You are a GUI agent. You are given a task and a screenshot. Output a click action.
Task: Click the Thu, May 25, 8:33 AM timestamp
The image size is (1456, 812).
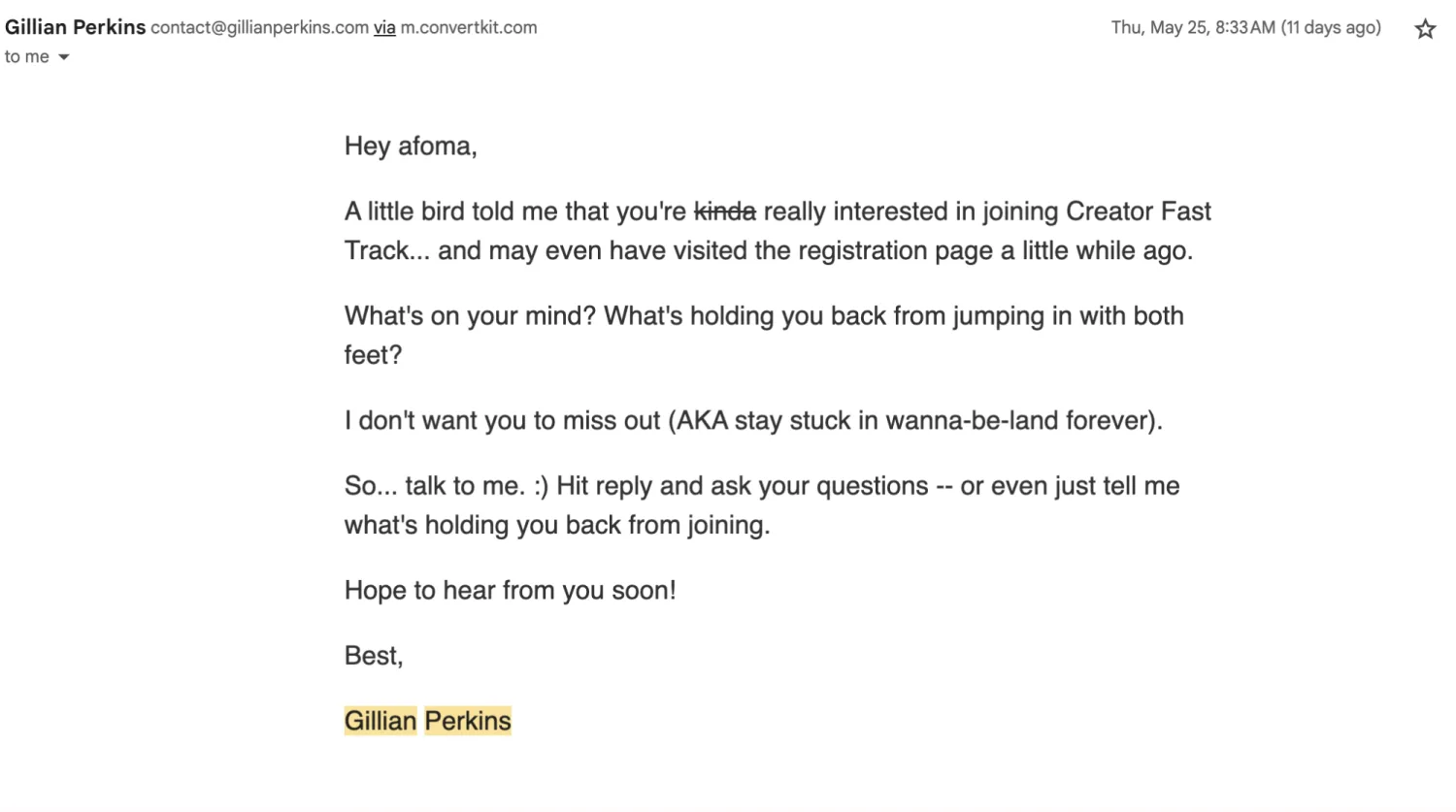tap(1193, 28)
